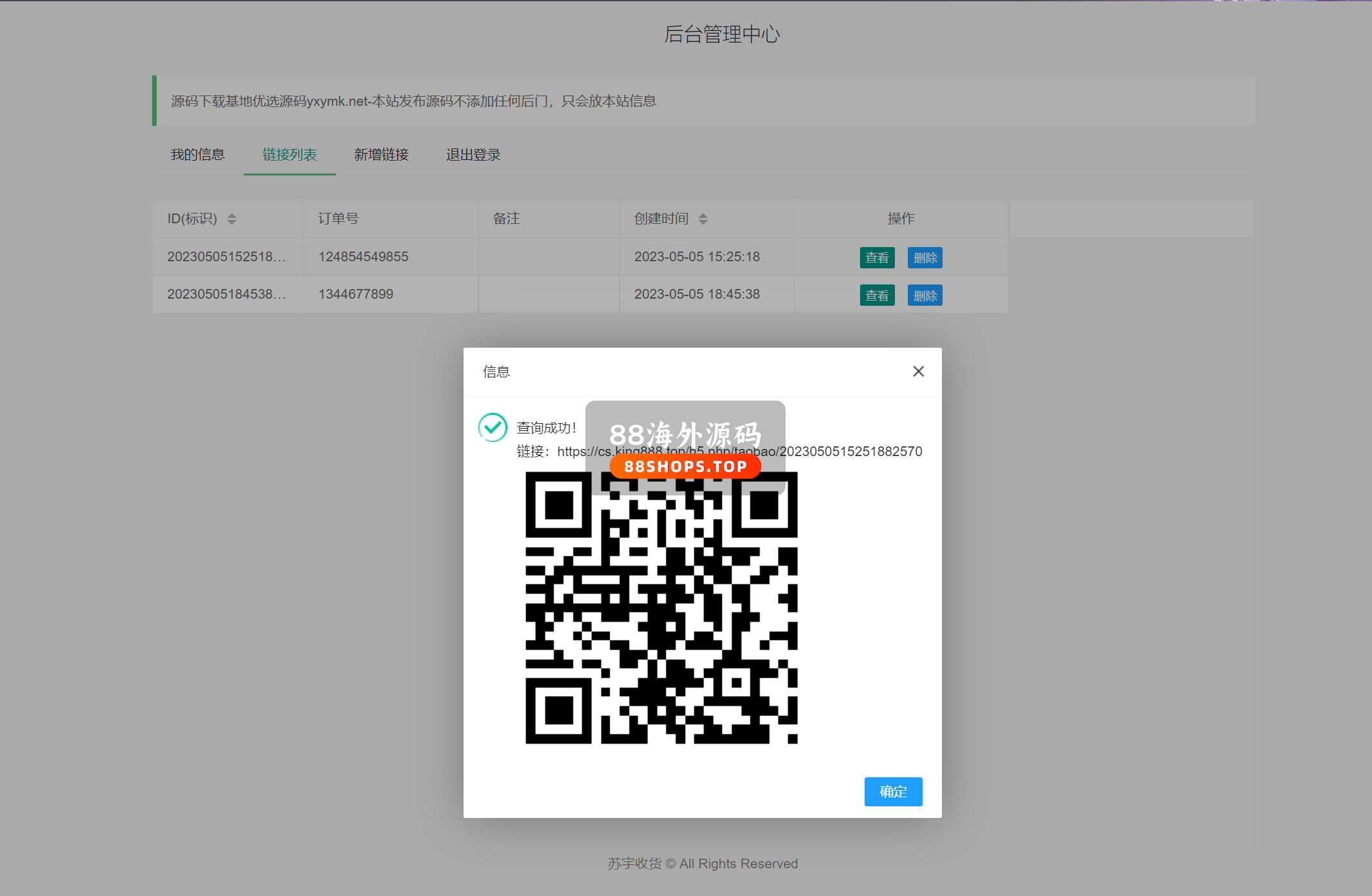Click 查看 for order 1344677899
This screenshot has width=1372, height=896.
(x=877, y=295)
